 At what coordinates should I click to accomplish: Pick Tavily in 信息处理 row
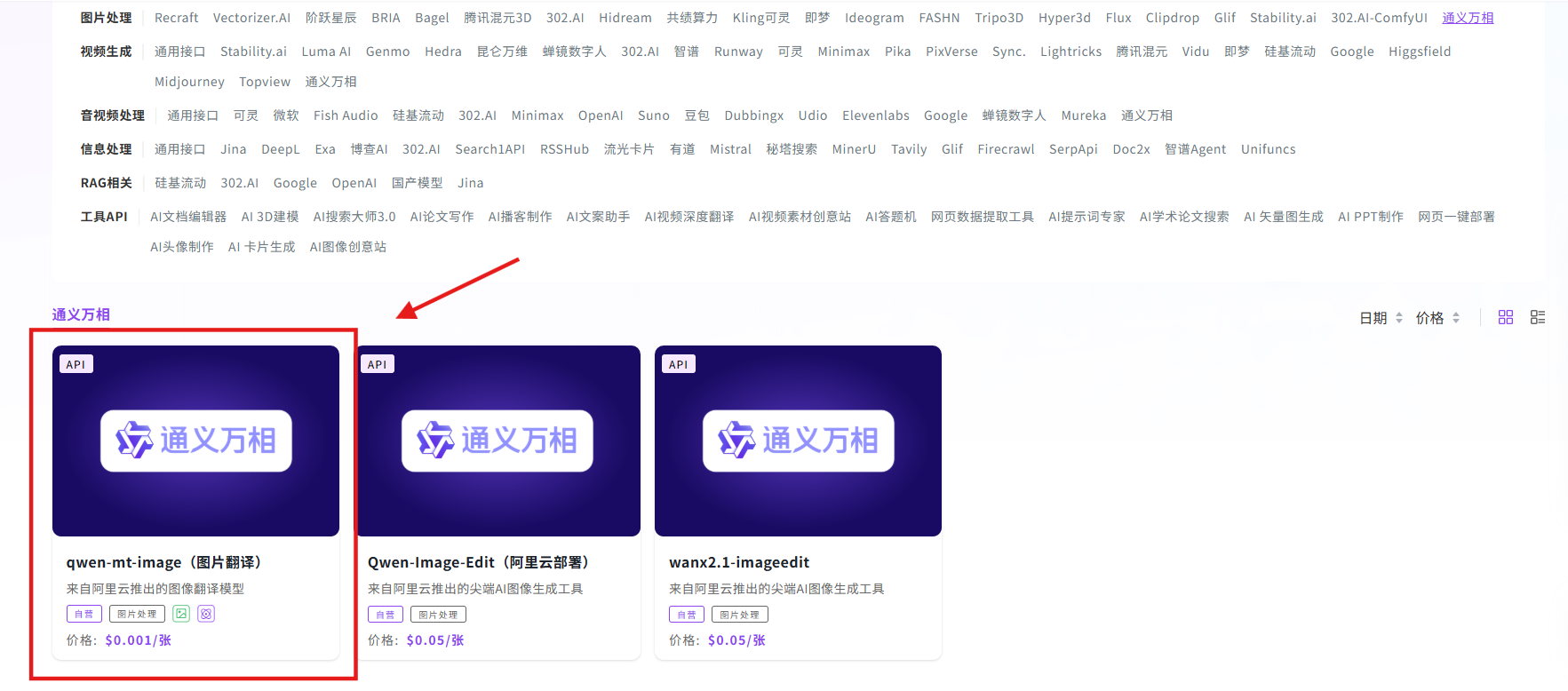coord(909,149)
